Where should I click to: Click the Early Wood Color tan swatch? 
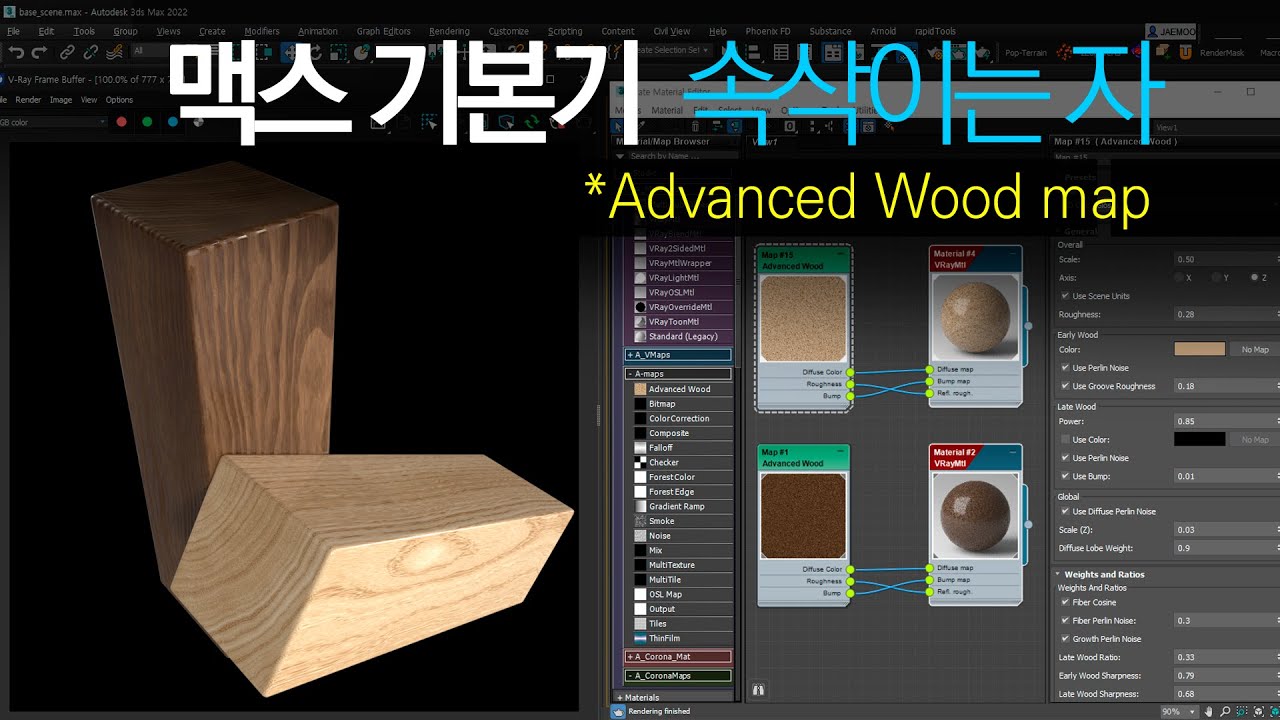(x=1199, y=350)
